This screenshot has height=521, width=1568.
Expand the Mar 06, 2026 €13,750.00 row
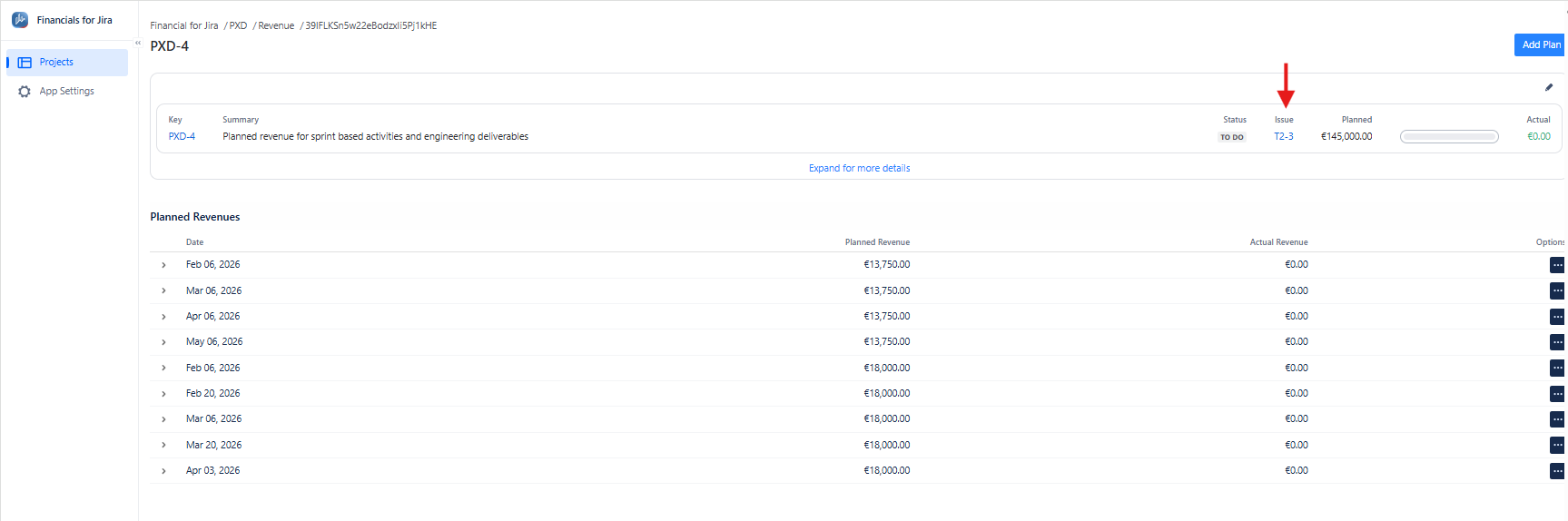[163, 290]
